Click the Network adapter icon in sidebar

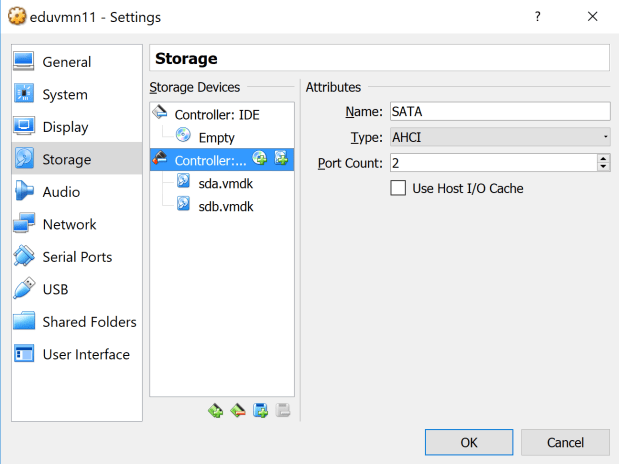tap(25, 224)
